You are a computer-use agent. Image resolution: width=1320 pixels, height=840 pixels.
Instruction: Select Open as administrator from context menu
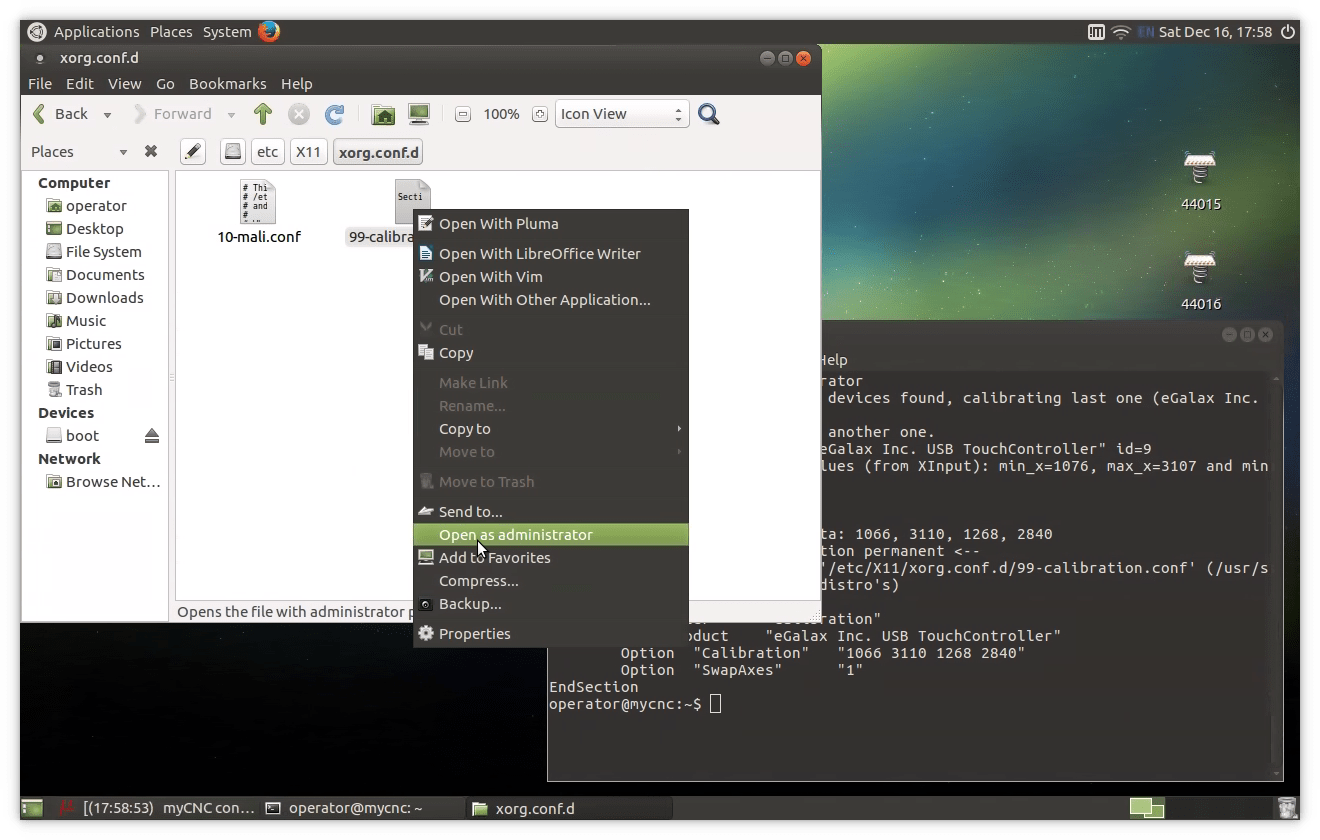pos(516,534)
